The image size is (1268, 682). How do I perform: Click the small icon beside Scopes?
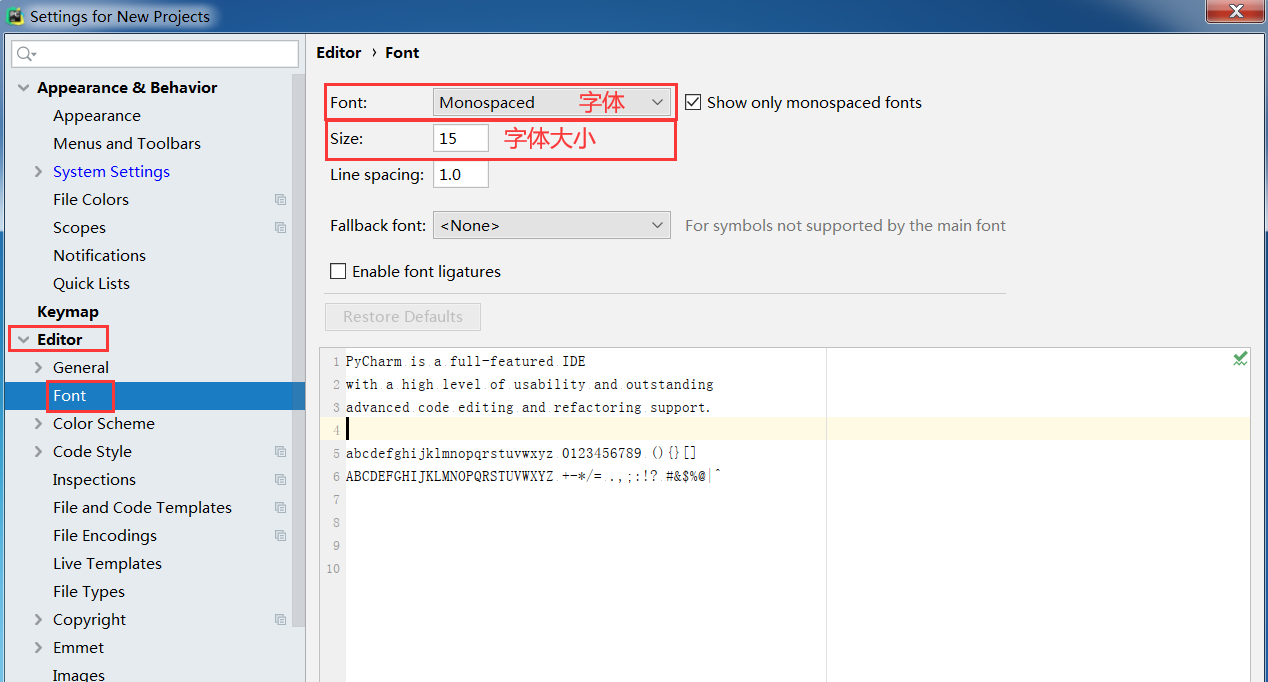[280, 227]
